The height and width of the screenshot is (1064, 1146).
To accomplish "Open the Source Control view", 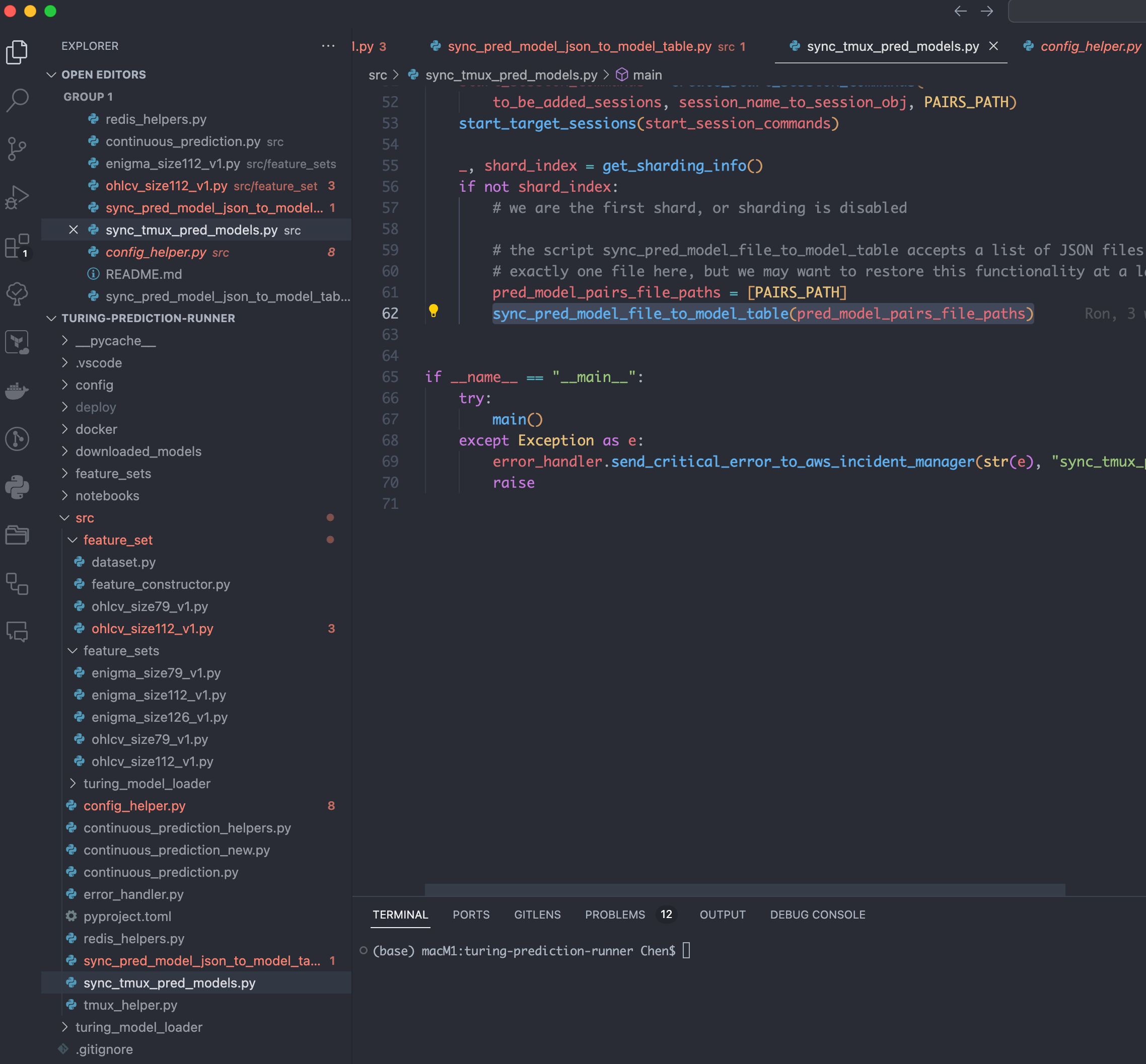I will click(17, 148).
